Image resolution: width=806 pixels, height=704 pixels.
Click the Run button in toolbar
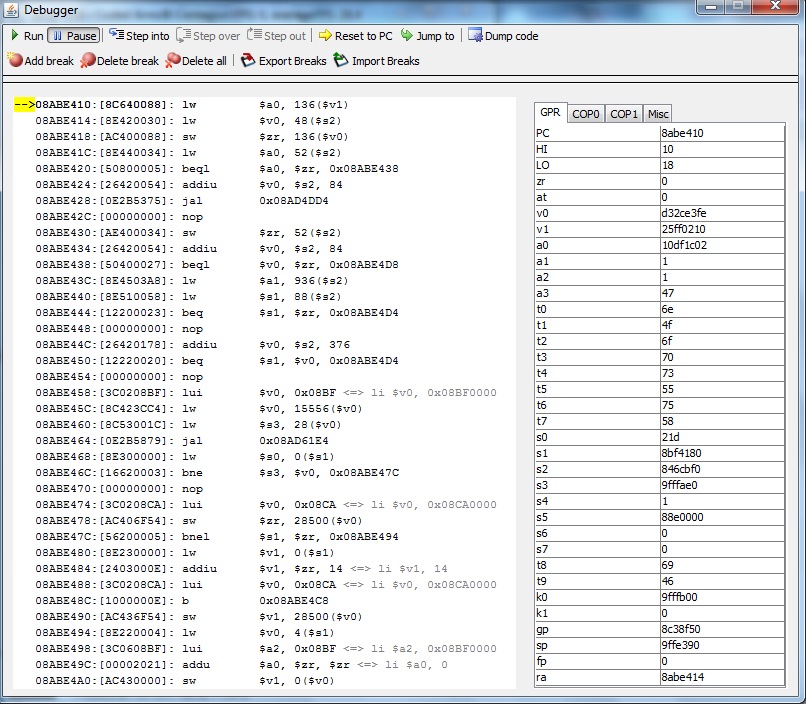[x=27, y=36]
